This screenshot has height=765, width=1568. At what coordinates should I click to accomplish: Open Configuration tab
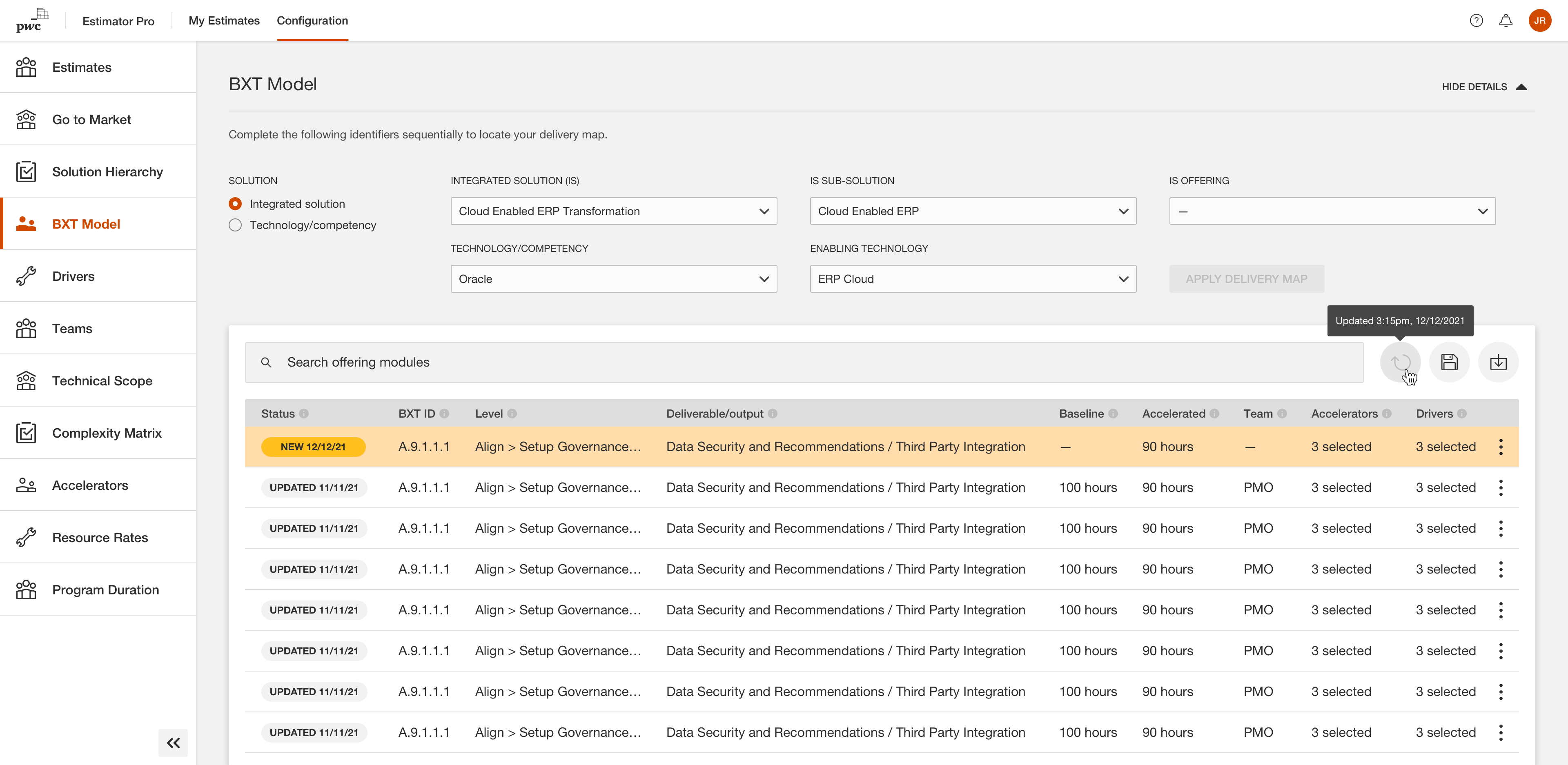click(312, 21)
